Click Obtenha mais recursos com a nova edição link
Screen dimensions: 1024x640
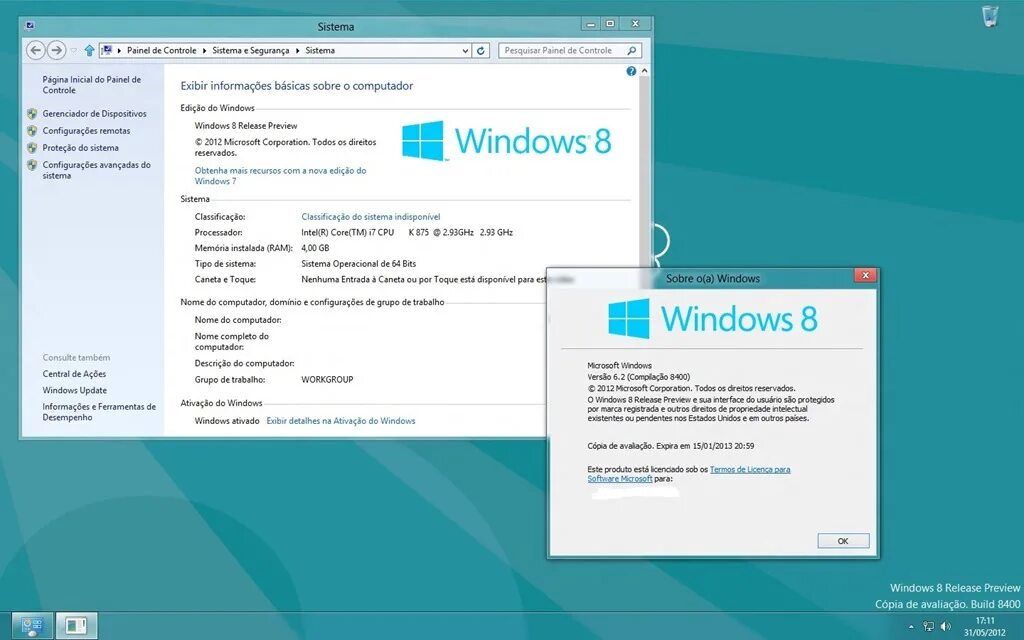coord(280,176)
